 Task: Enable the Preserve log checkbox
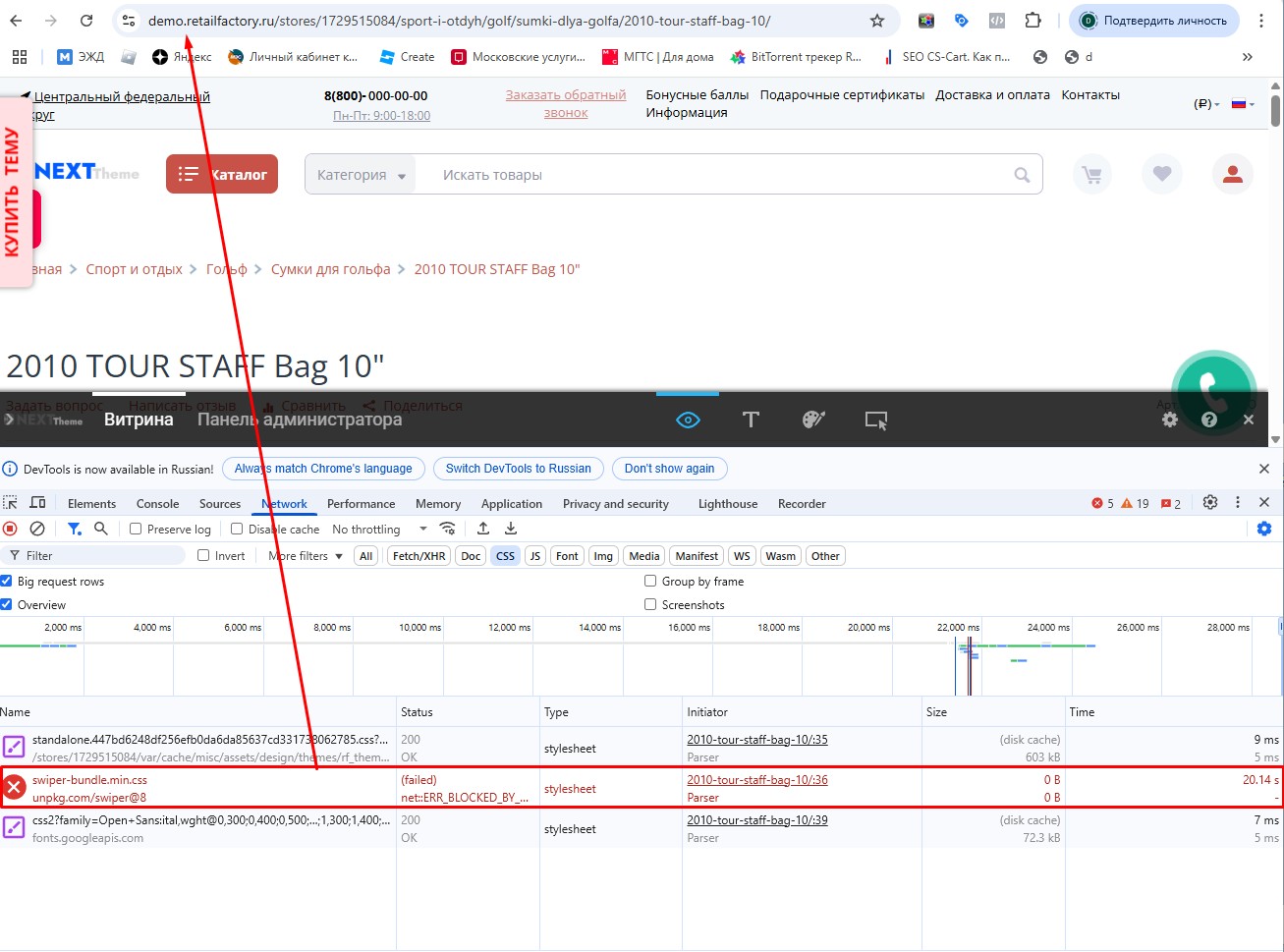point(137,529)
